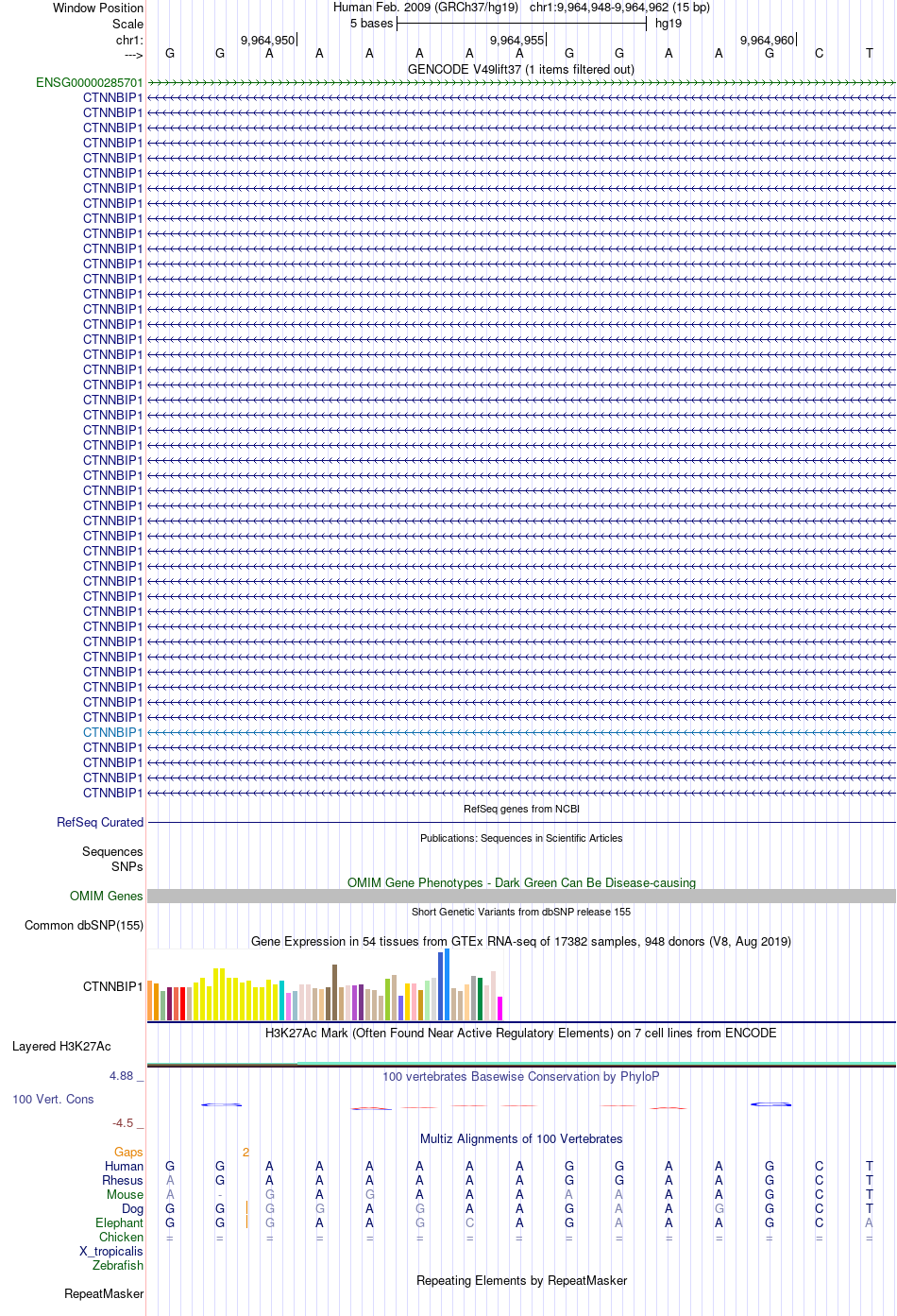Open the RefSeq Curated track label
This screenshot has height=1316, width=897.
tap(100, 822)
